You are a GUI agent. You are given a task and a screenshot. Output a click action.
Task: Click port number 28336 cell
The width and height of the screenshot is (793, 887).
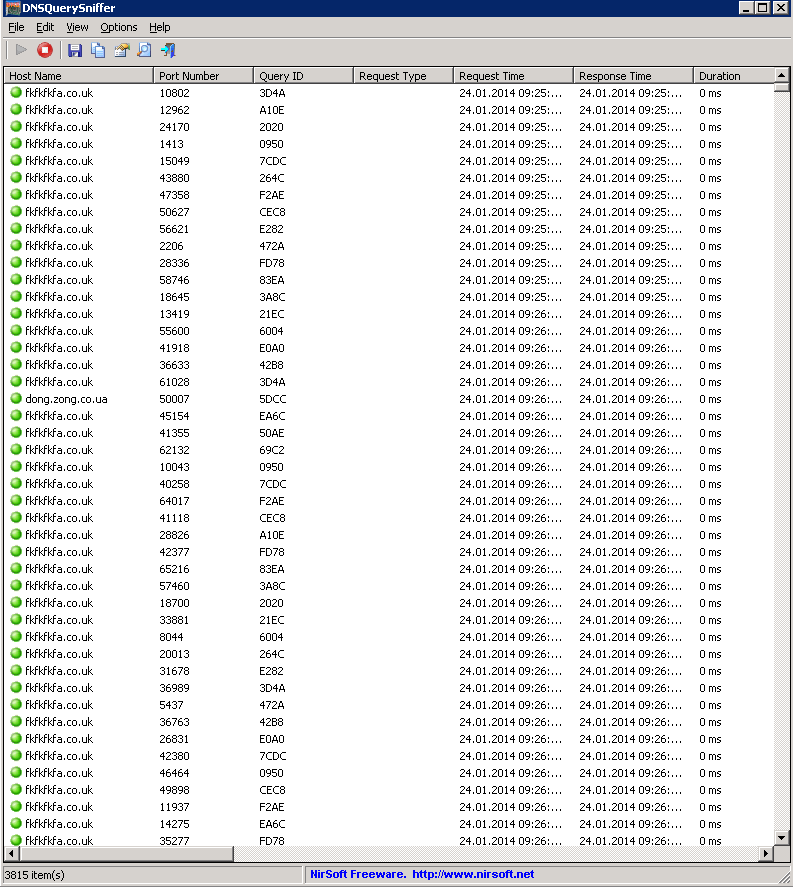pyautogui.click(x=174, y=262)
